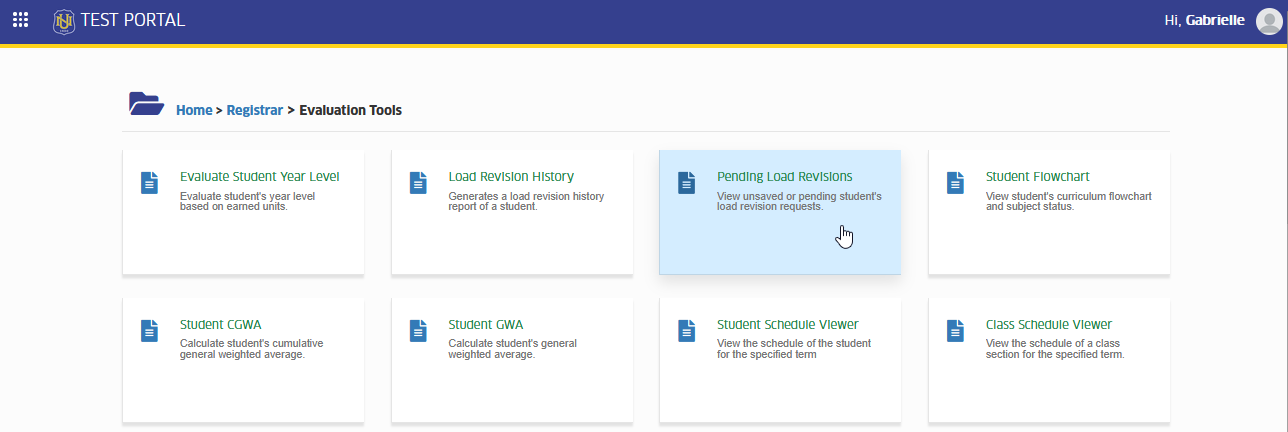This screenshot has width=1288, height=432.
Task: Click description 'Calculate student's general weighted average.'
Action: [x=513, y=349]
